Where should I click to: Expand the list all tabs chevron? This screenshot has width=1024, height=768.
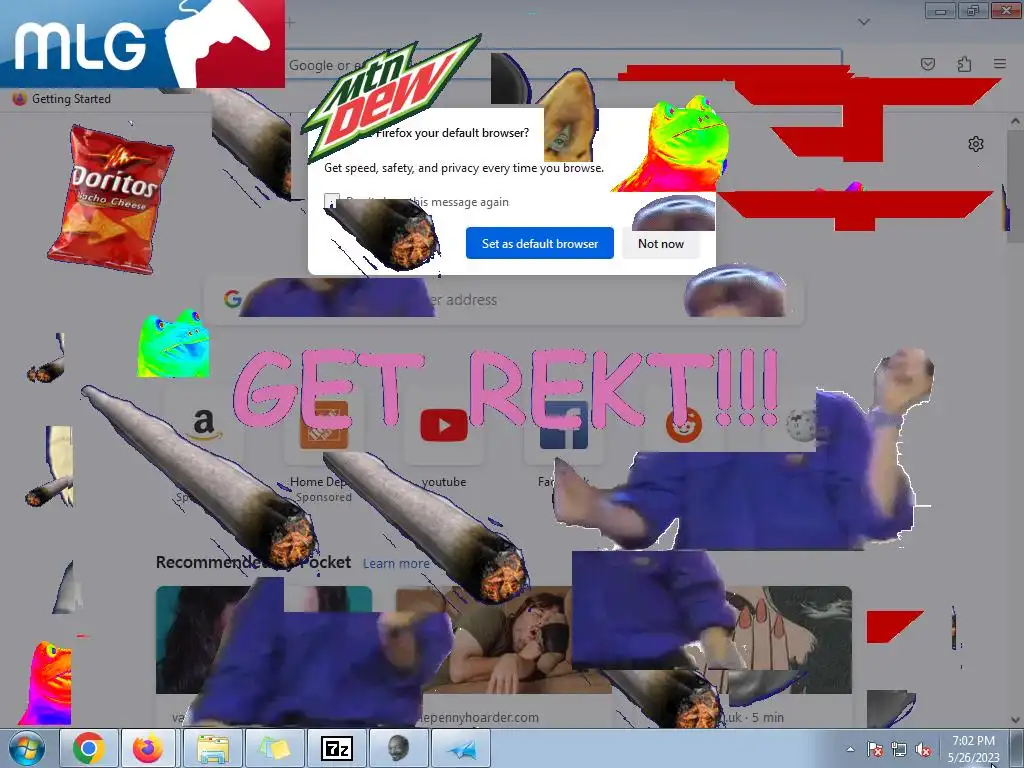(x=864, y=22)
